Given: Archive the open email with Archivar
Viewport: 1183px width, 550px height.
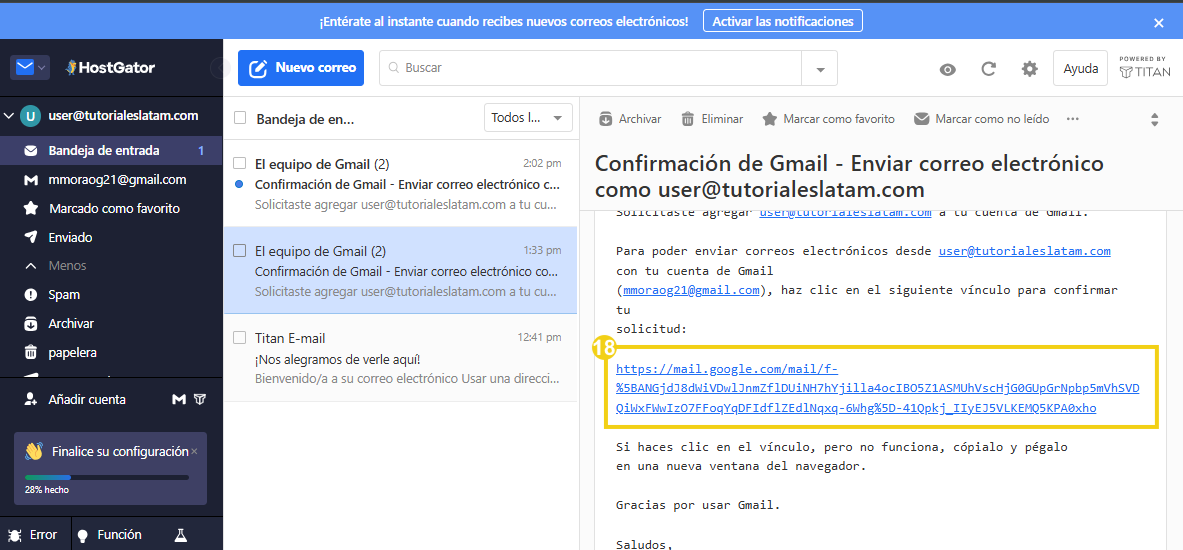Looking at the screenshot, I should tap(630, 118).
